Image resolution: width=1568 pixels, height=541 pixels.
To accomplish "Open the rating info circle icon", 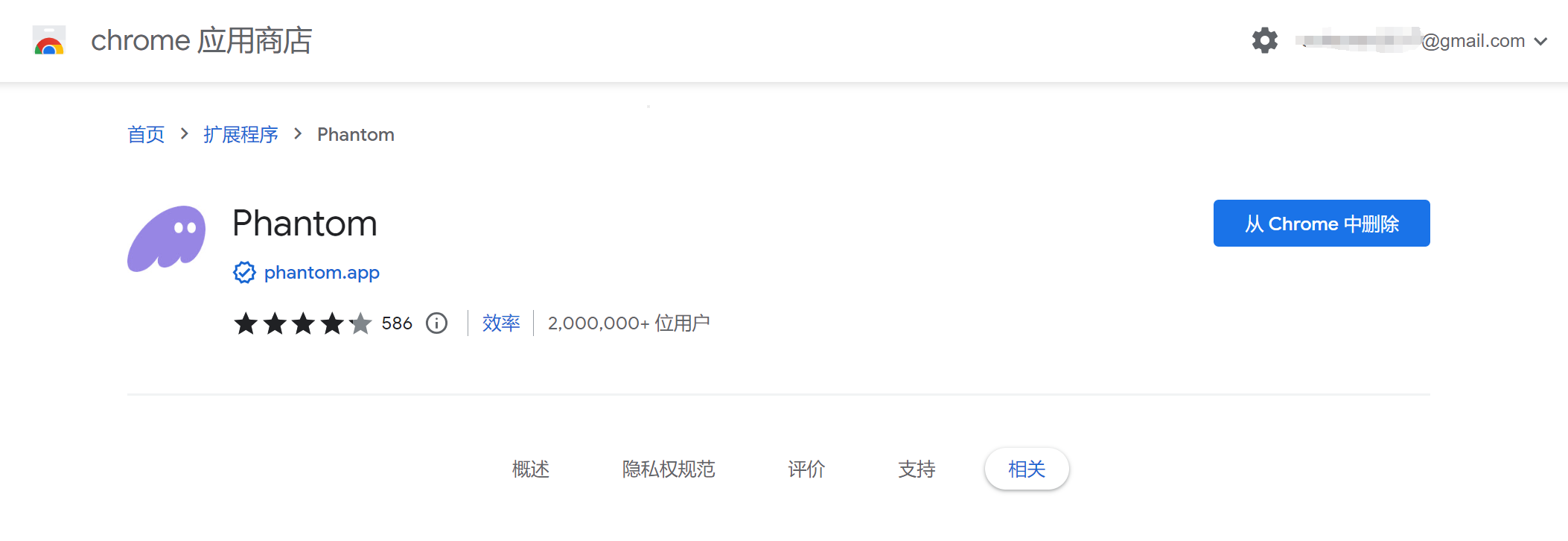I will (x=436, y=323).
